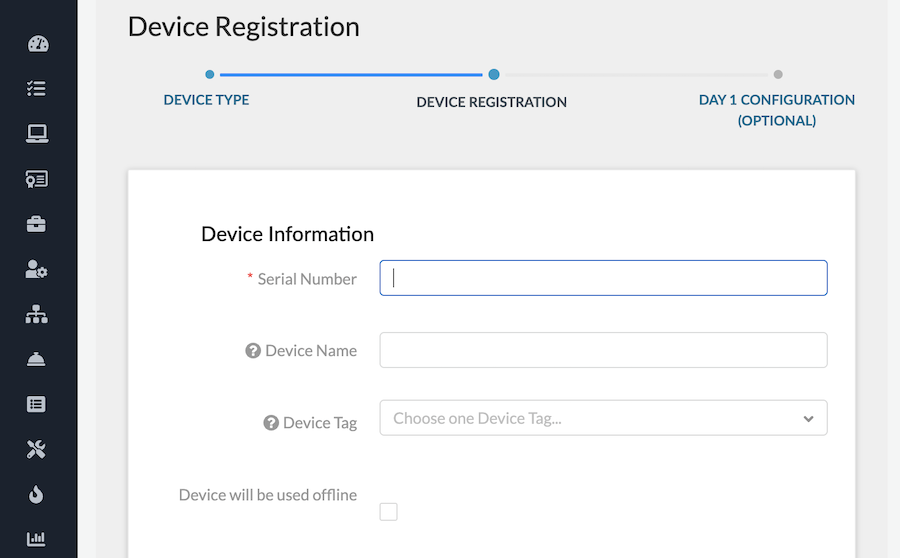900x558 pixels.
Task: Open the flame icon in sidebar
Action: pyautogui.click(x=36, y=494)
